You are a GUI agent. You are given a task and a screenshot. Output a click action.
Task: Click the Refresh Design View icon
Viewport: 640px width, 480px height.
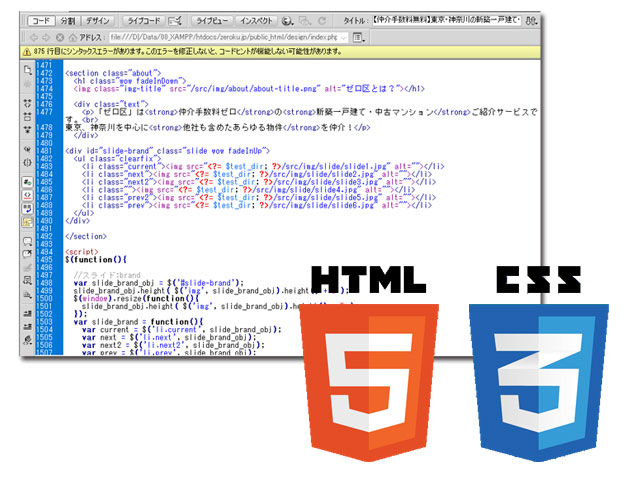tap(322, 21)
